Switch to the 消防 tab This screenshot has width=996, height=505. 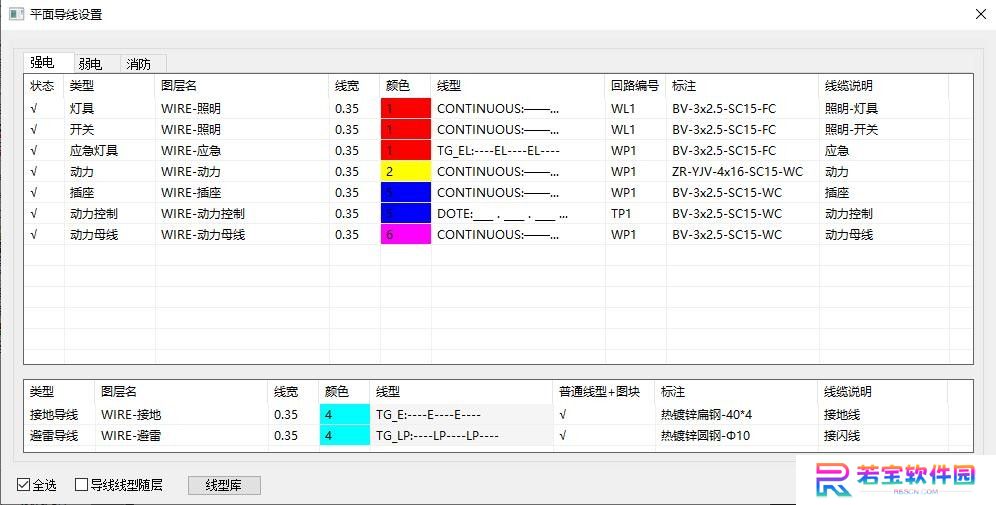click(143, 64)
